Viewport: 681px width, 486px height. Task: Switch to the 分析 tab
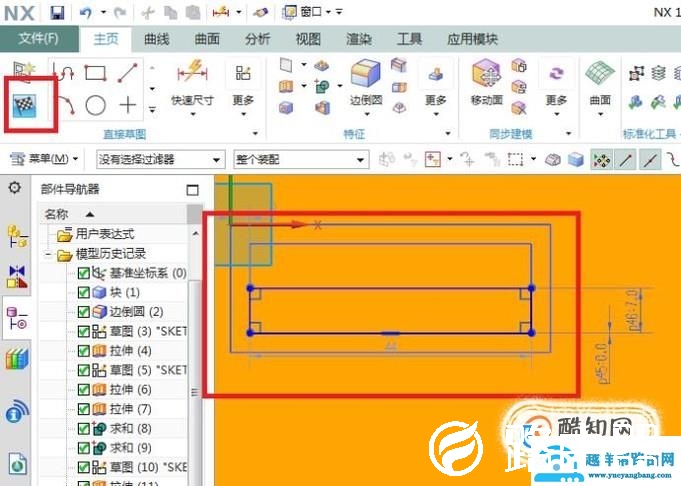tap(257, 40)
